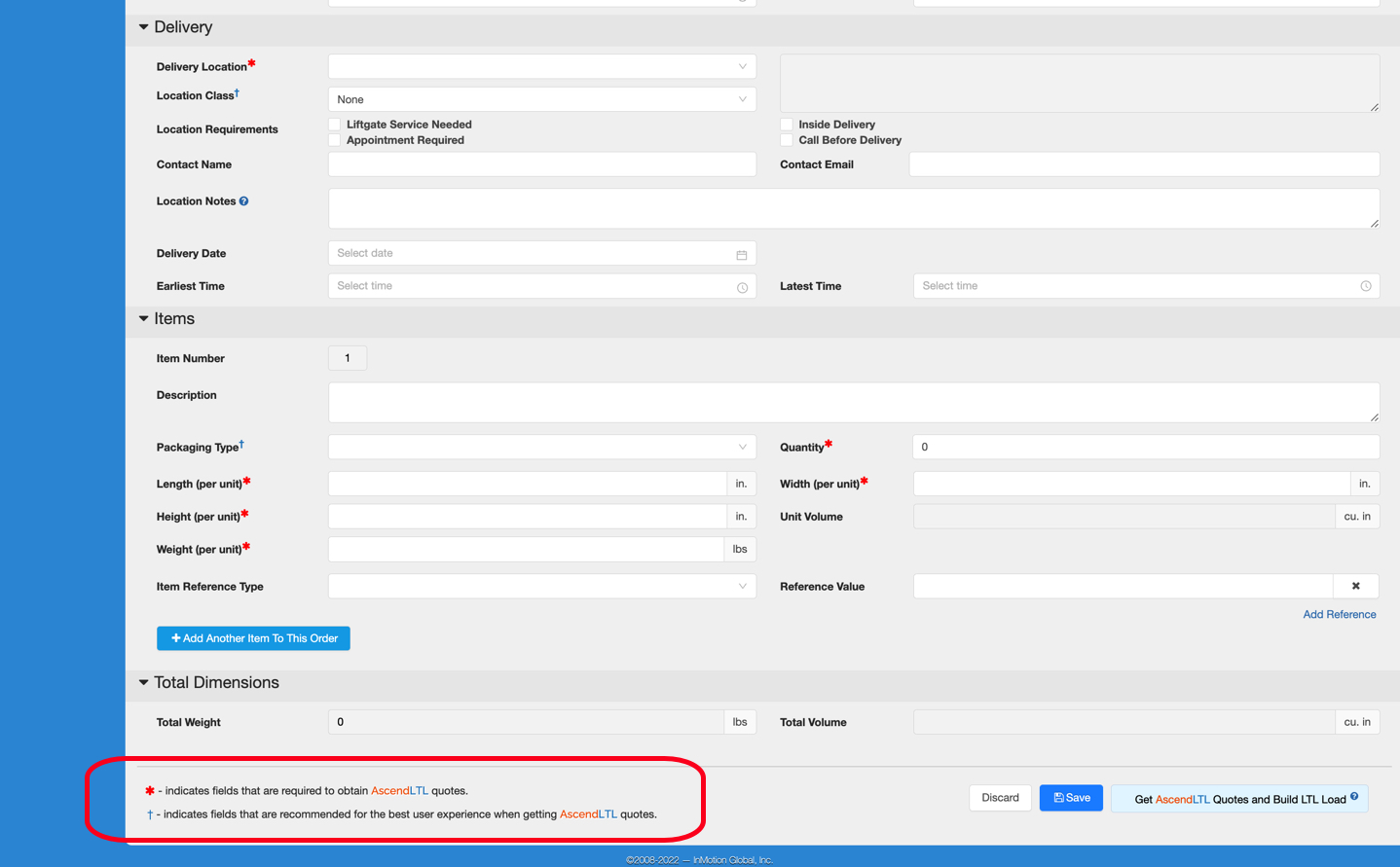The width and height of the screenshot is (1400, 867).
Task: Open the Delivery Date calendar icon
Action: tap(741, 254)
